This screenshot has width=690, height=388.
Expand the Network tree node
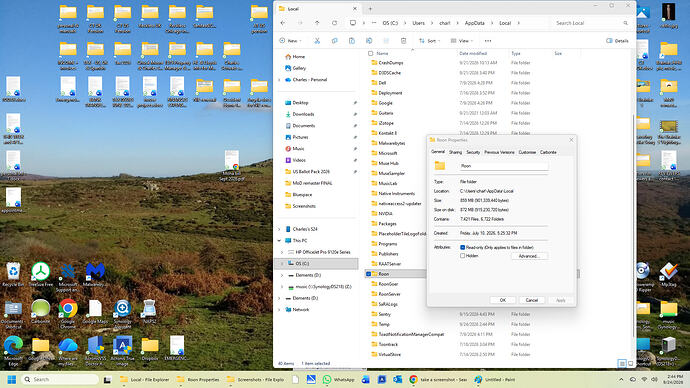click(279, 310)
